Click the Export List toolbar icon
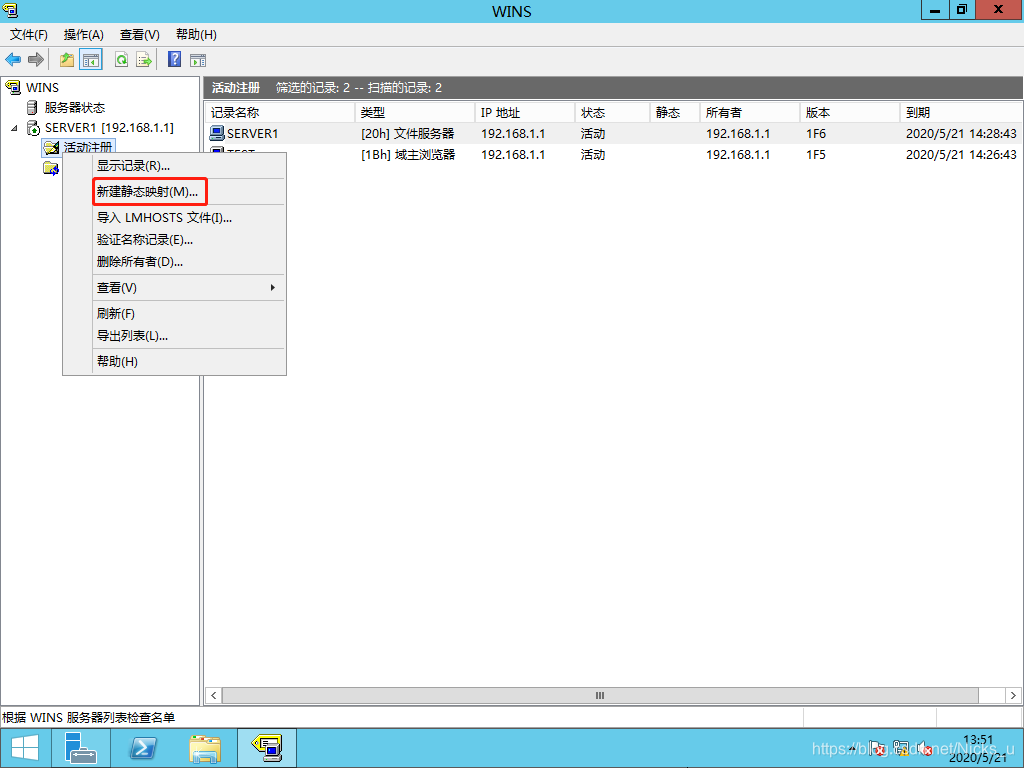Viewport: 1024px width, 768px height. (144, 60)
